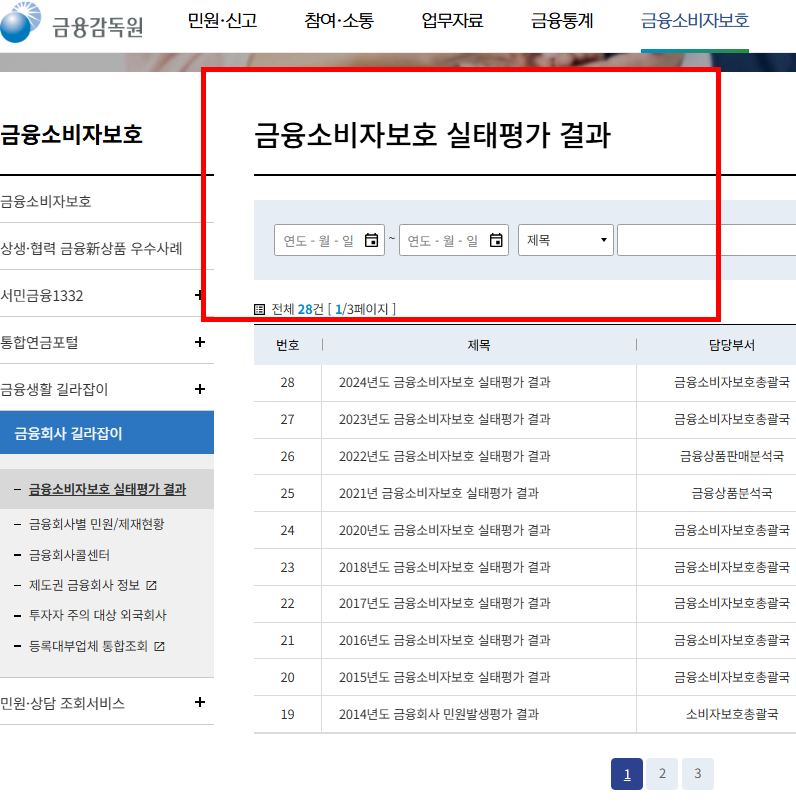Open 2018년도 금융소비자보호 실태평가 결과 post
Viewport: 796px width, 804px height.
tap(445, 567)
